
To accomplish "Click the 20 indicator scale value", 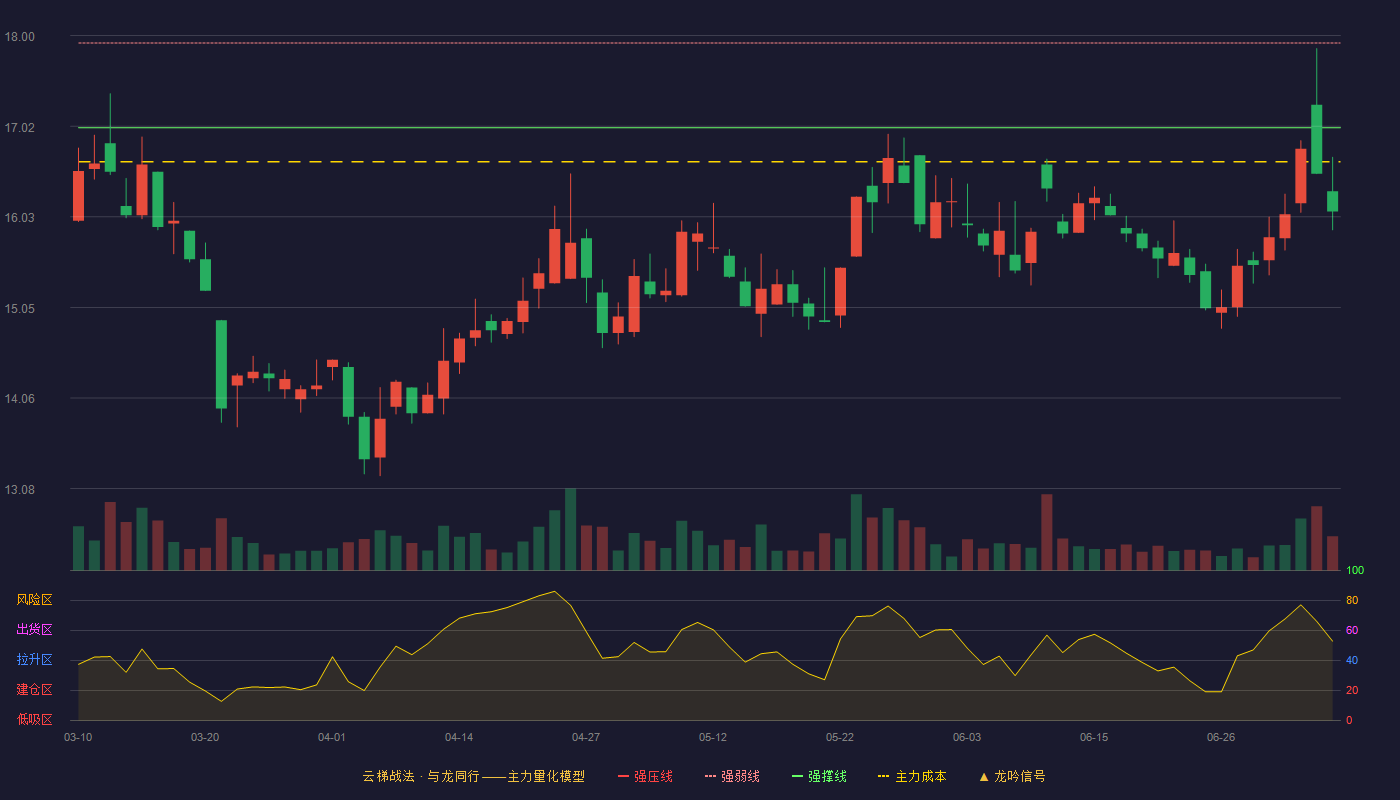I will [1352, 690].
